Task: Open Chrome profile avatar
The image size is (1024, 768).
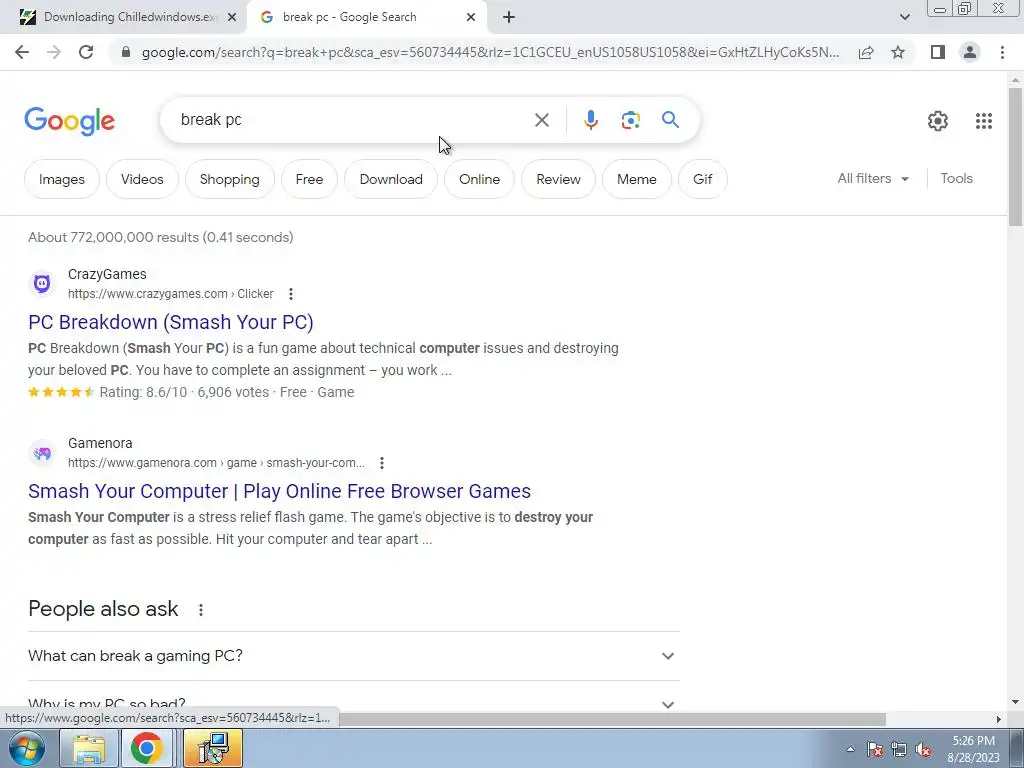Action: (970, 52)
